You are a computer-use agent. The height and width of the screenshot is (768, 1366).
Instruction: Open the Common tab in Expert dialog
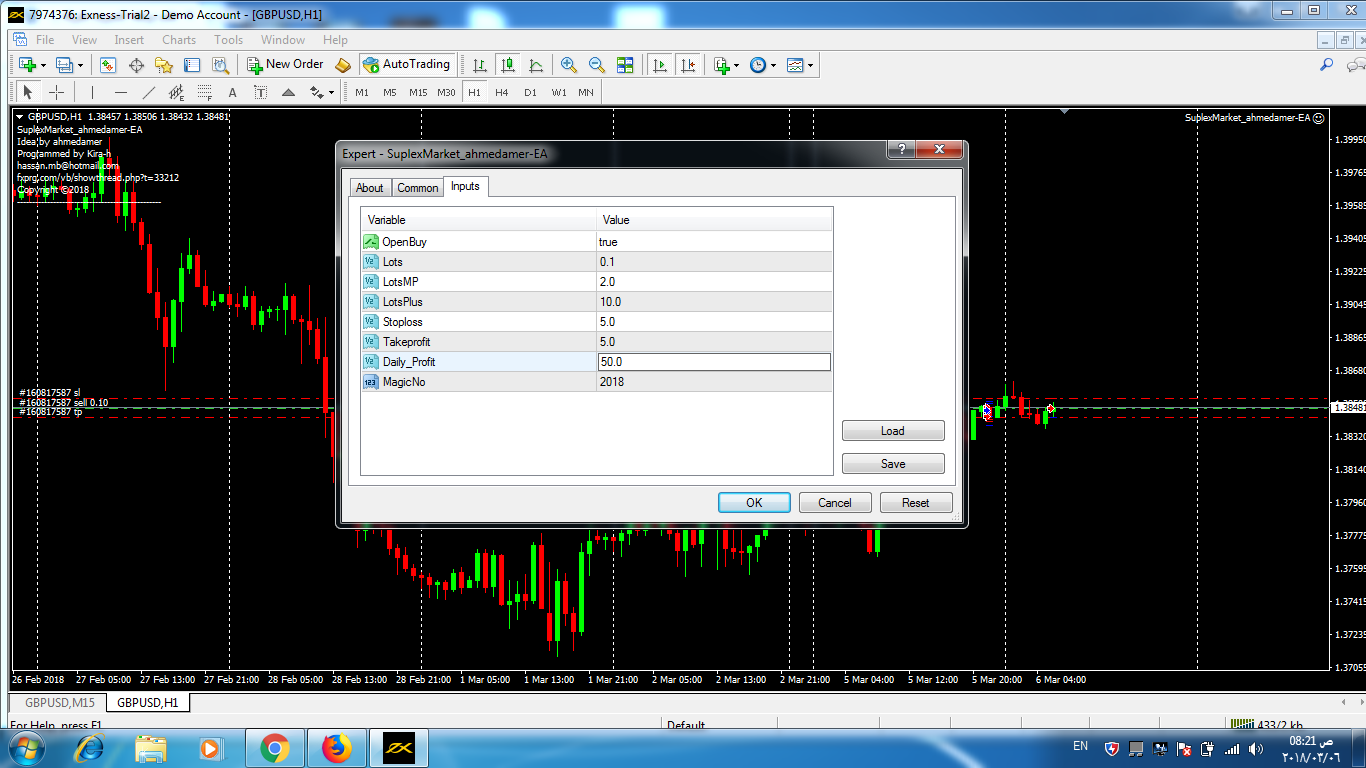(x=417, y=188)
